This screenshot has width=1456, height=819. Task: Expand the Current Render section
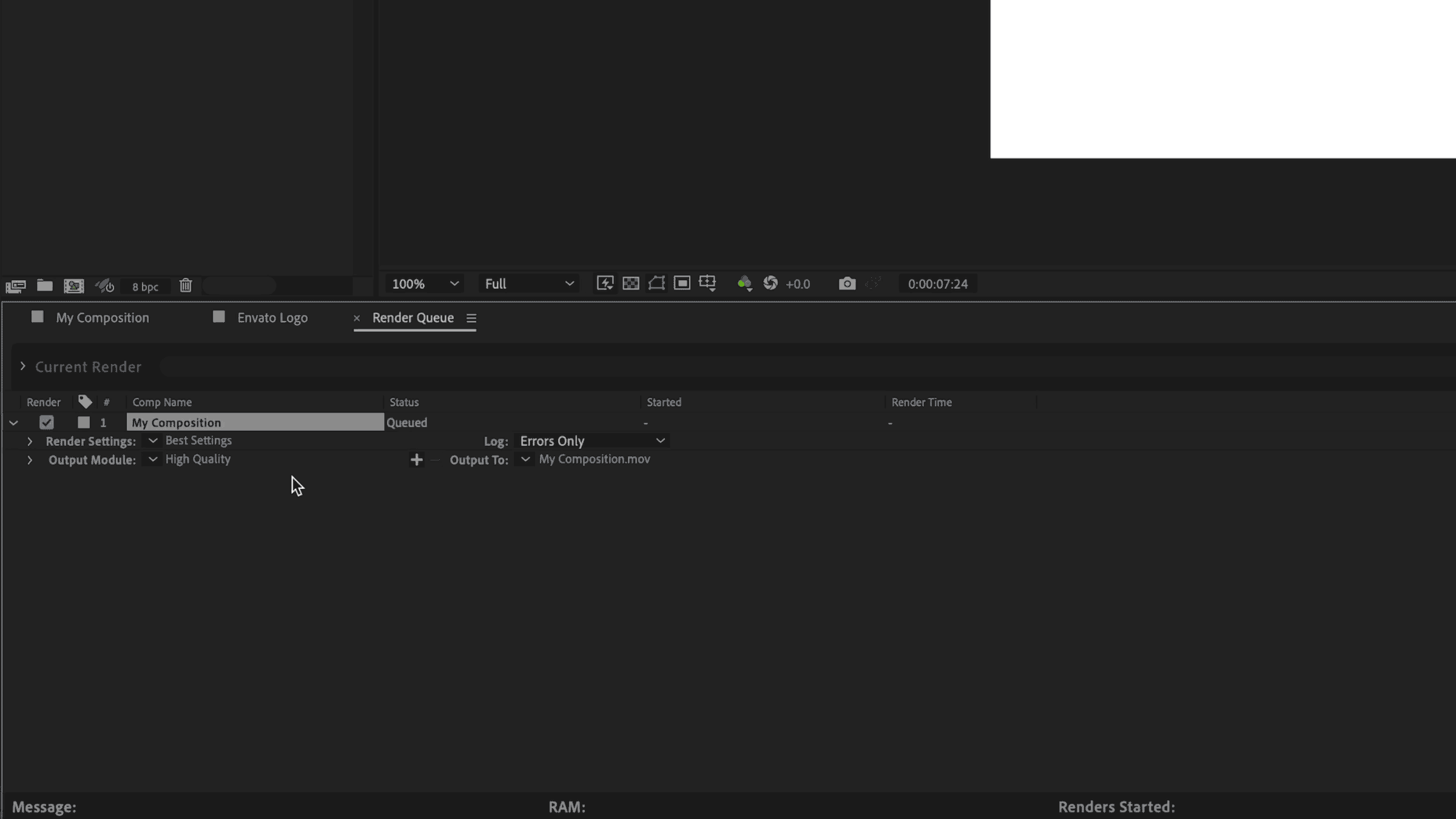pyautogui.click(x=24, y=366)
